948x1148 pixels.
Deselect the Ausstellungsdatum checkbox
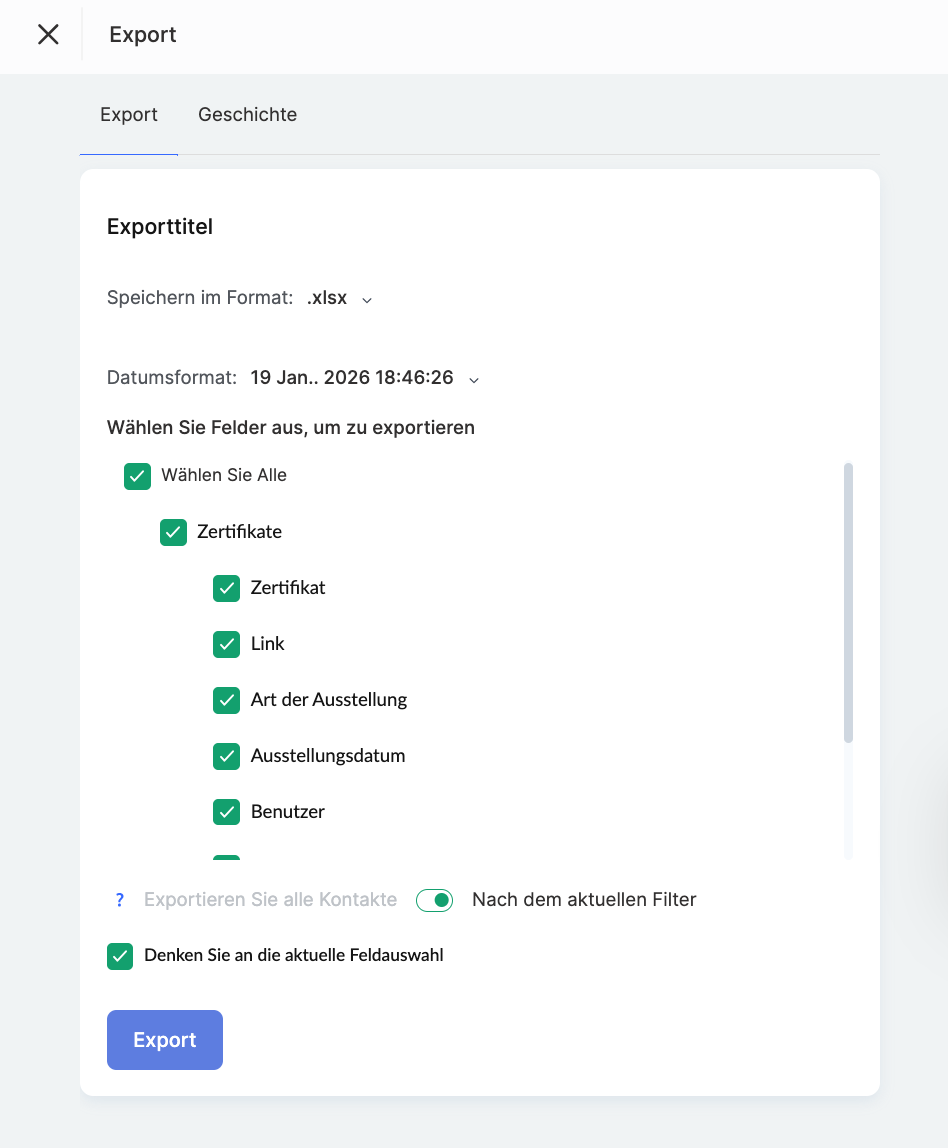(226, 756)
